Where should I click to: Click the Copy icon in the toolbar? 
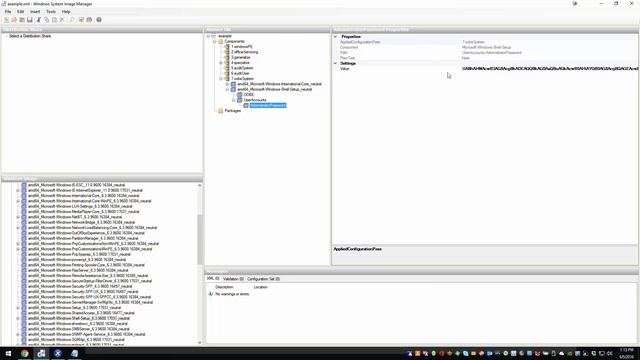pyautogui.click(x=47, y=20)
